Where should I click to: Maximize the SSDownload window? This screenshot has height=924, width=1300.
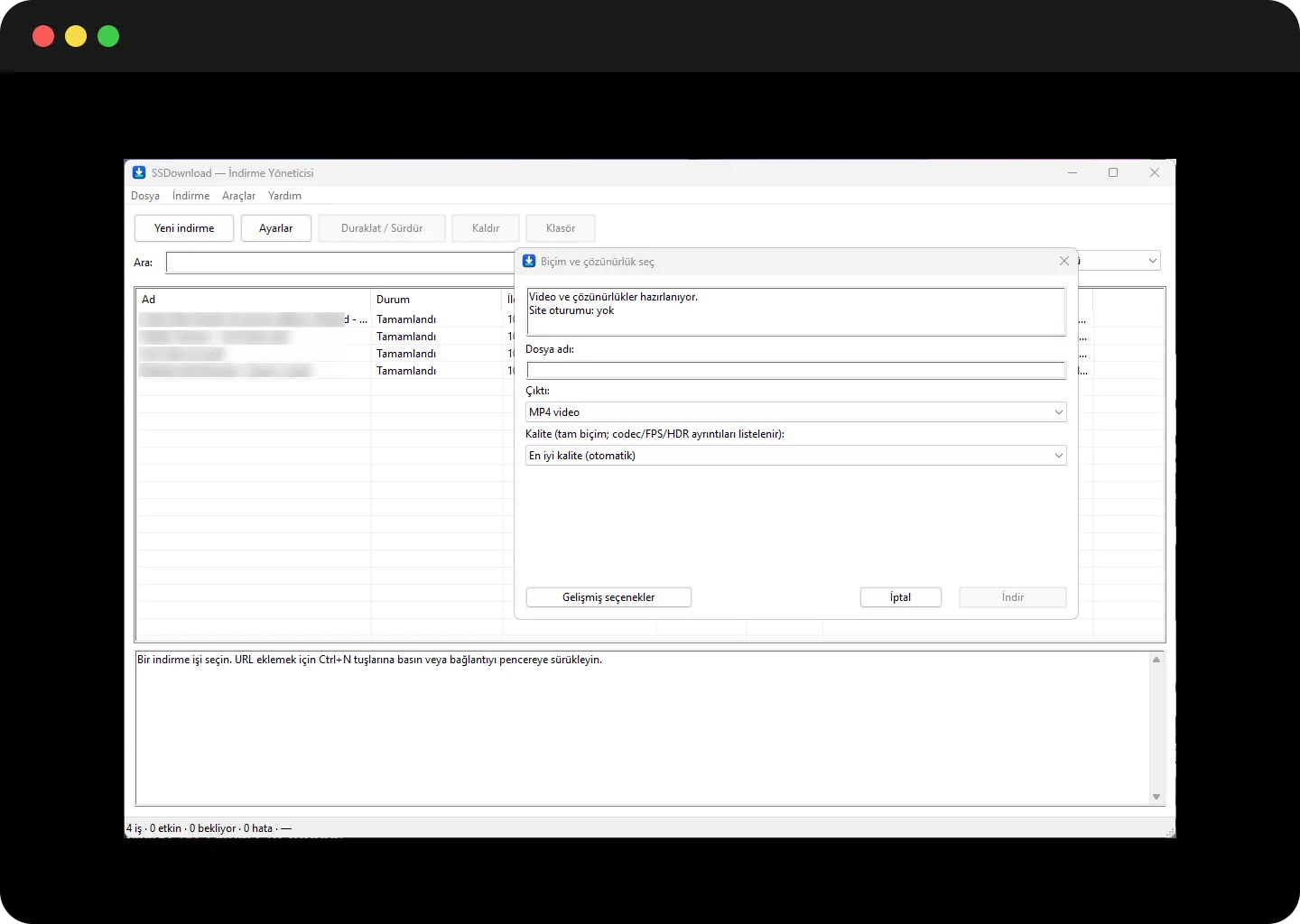pos(1113,172)
